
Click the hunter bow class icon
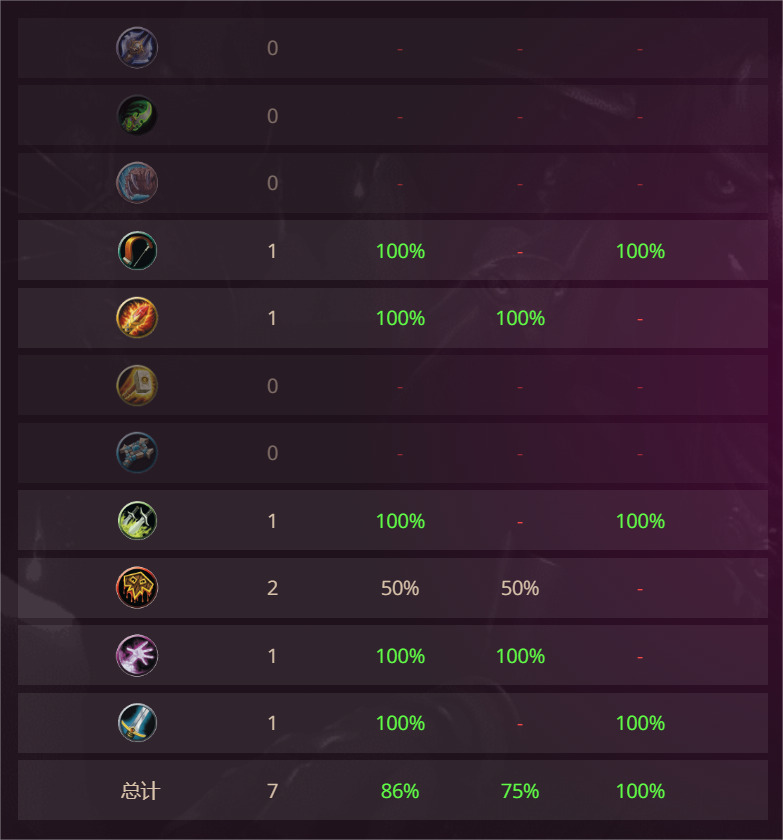pos(137,250)
